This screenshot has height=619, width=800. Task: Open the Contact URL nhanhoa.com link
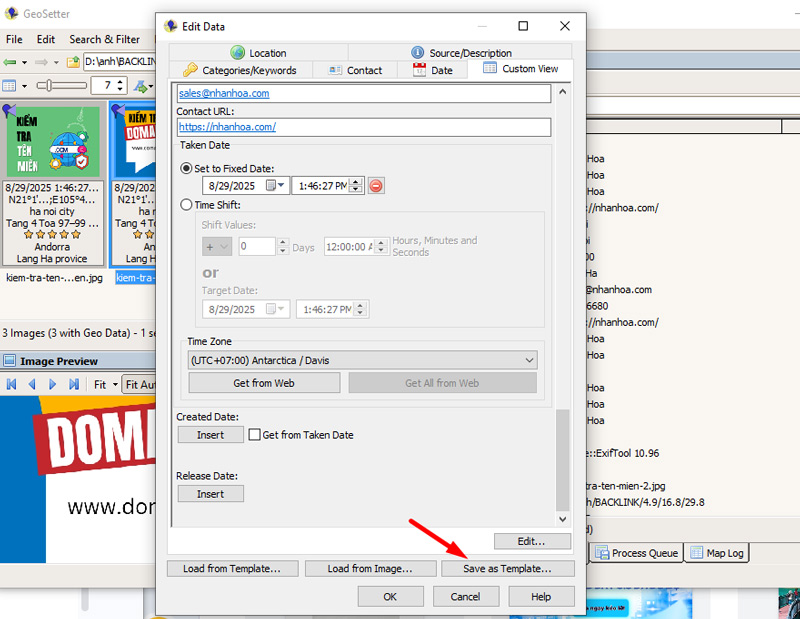coord(227,127)
